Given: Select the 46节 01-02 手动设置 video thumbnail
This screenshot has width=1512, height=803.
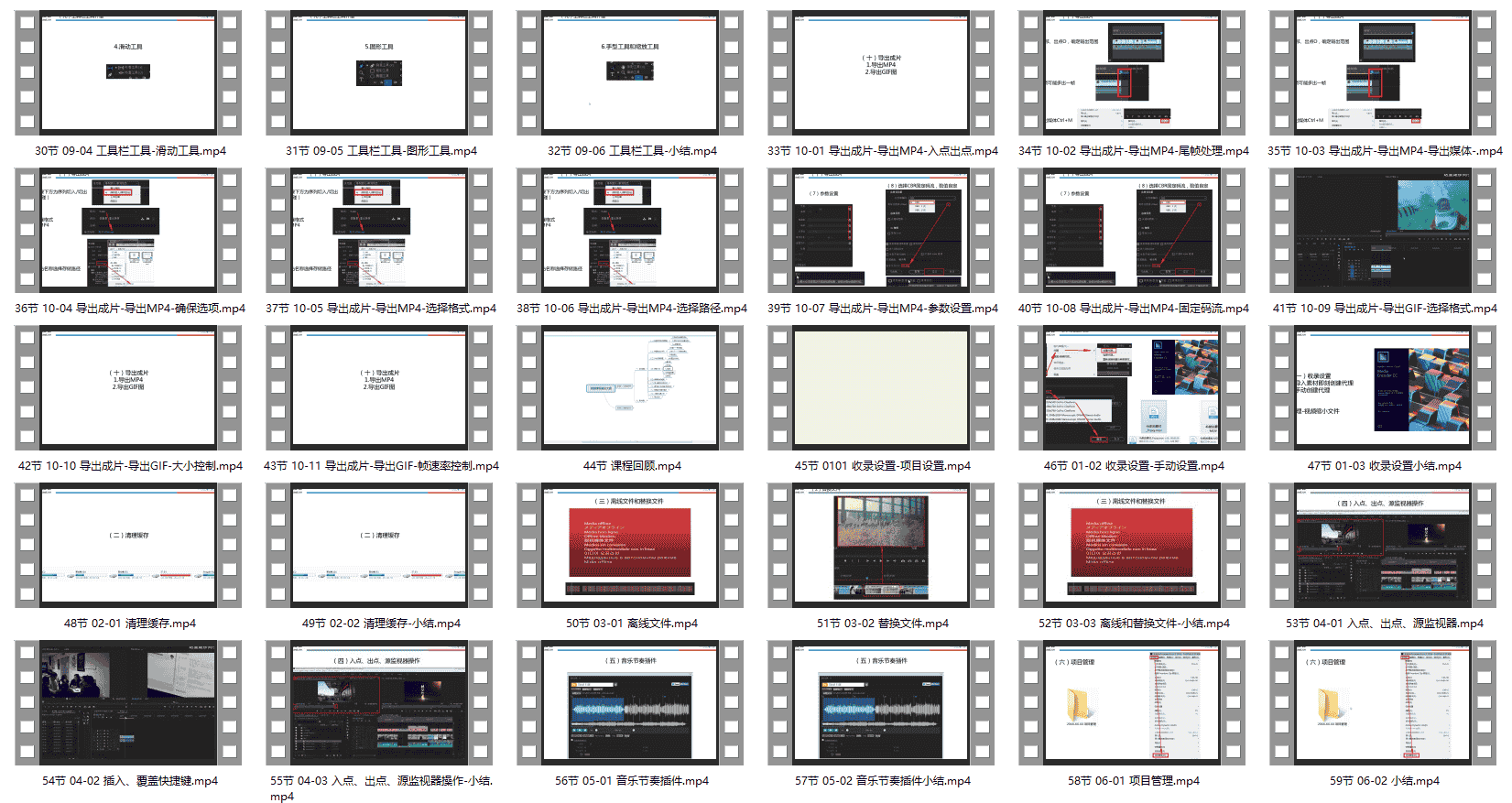Looking at the screenshot, I should pos(1132,388).
